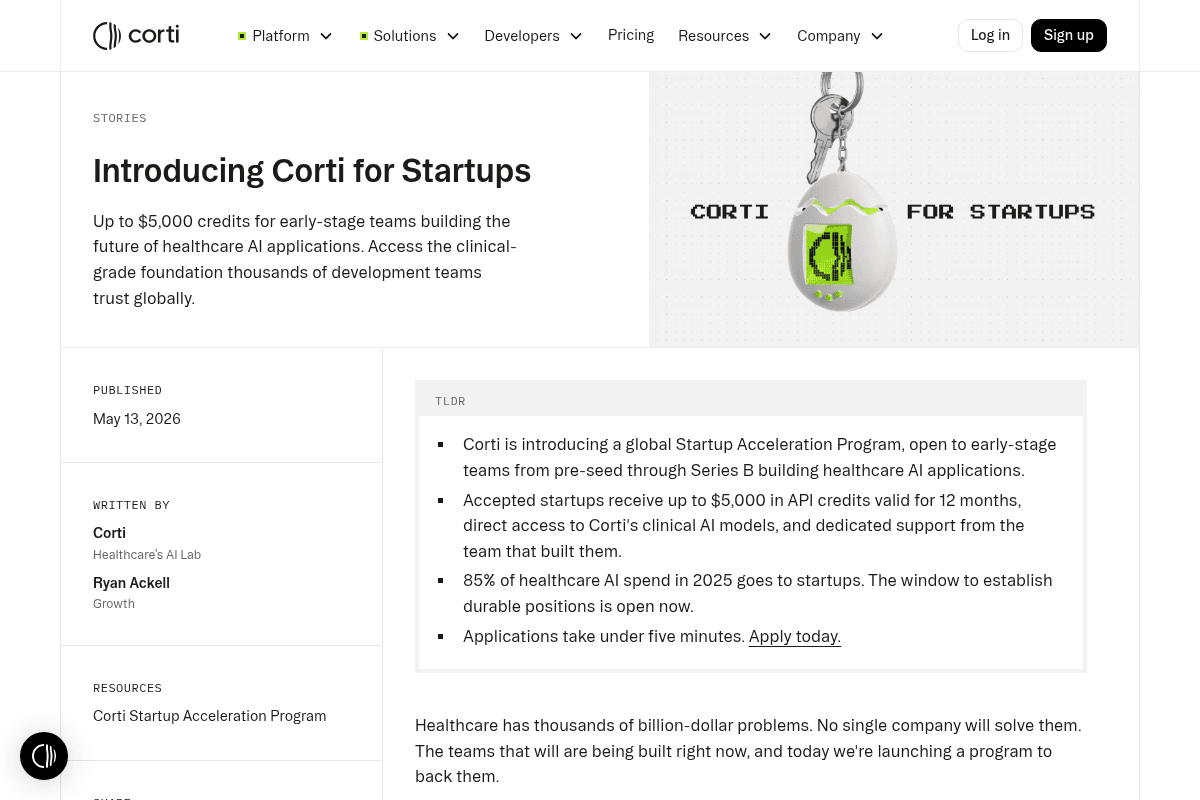Open Corti Startup Acceleration Program resource
Image resolution: width=1200 pixels, height=800 pixels.
[x=210, y=716]
